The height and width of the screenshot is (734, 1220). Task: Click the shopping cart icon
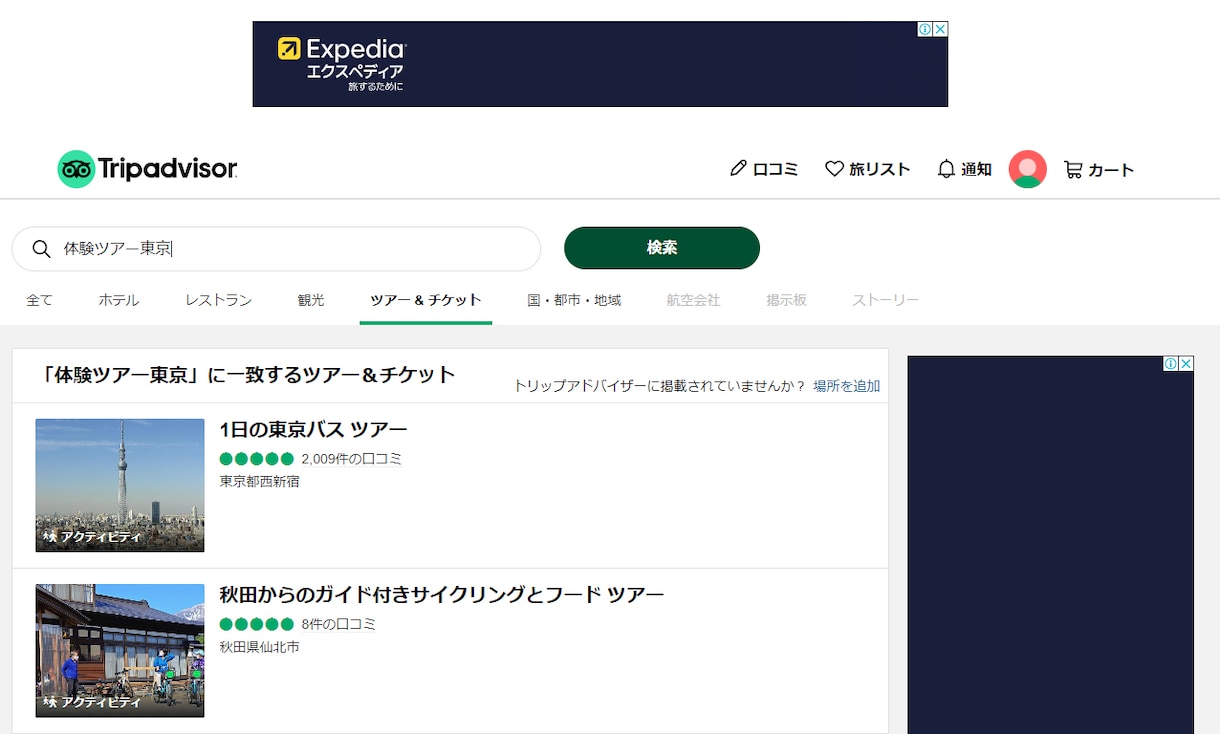[x=1073, y=169]
